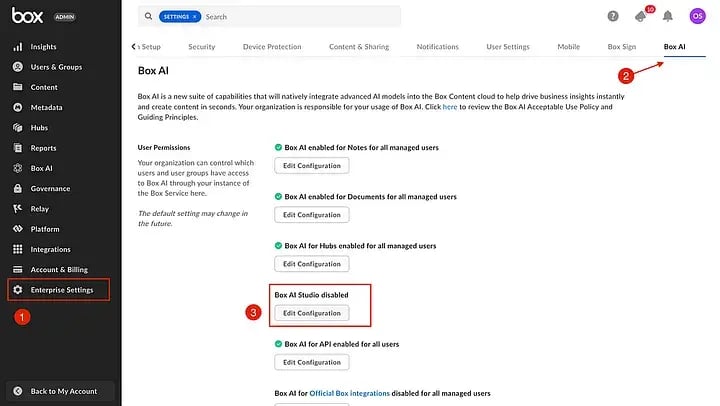
Task: Click the green check for API status
Action: click(278, 344)
